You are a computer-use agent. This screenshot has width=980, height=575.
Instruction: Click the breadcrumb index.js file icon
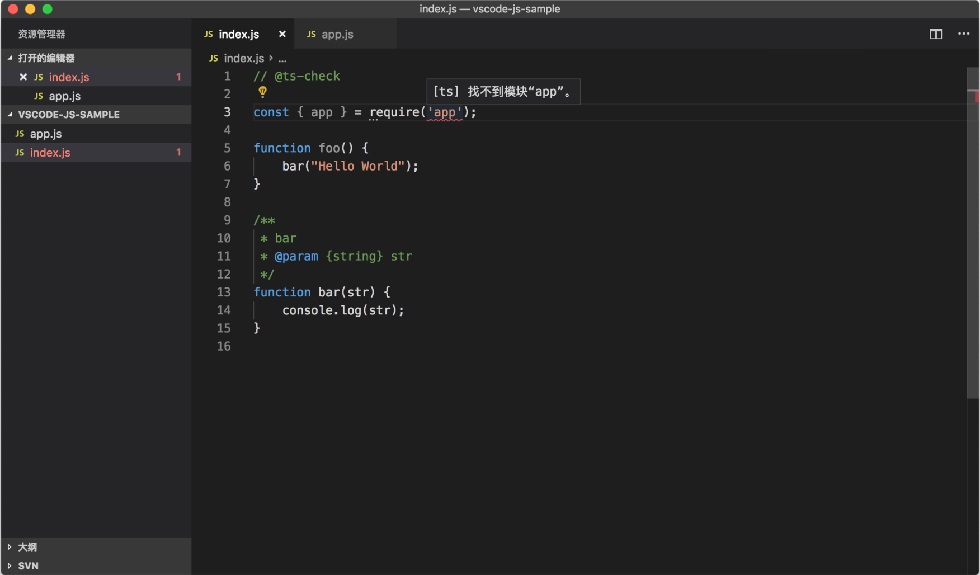pyautogui.click(x=214, y=58)
